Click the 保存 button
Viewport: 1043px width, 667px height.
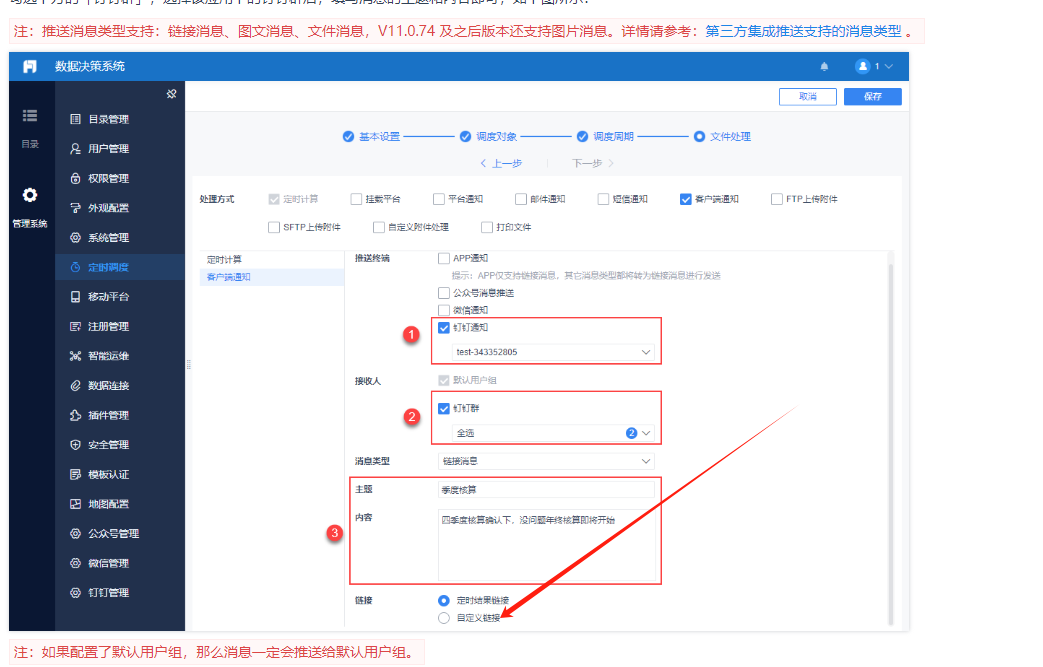tap(873, 96)
